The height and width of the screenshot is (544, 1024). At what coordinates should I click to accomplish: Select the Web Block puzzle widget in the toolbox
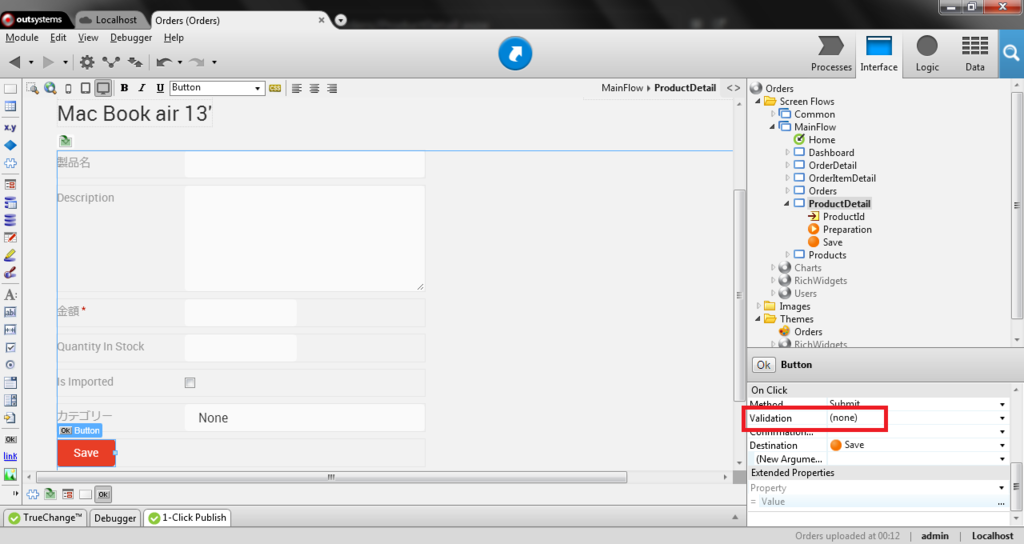pyautogui.click(x=10, y=163)
